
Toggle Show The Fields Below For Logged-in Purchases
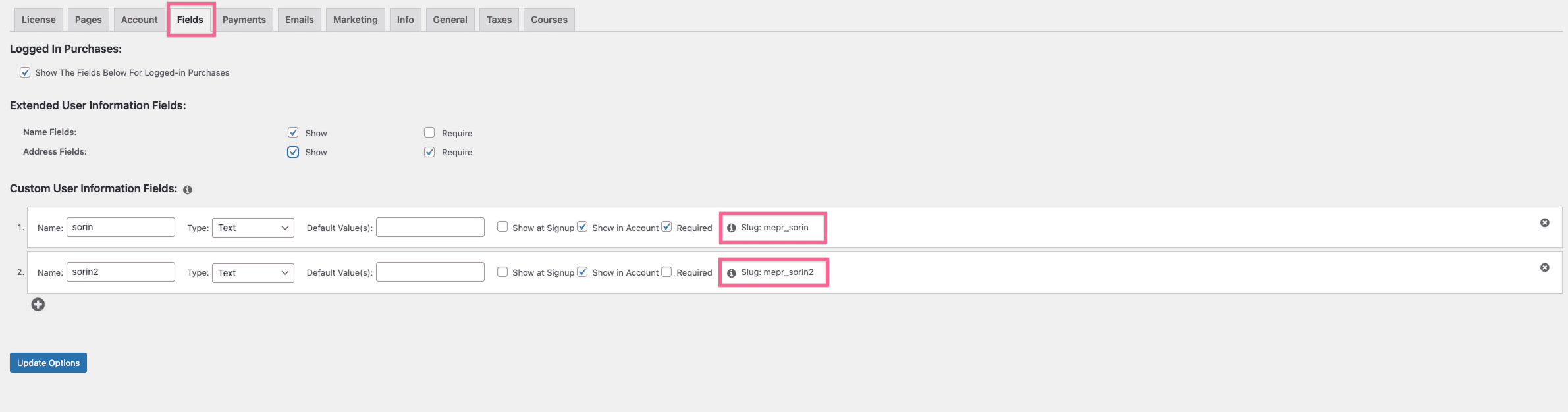point(25,72)
